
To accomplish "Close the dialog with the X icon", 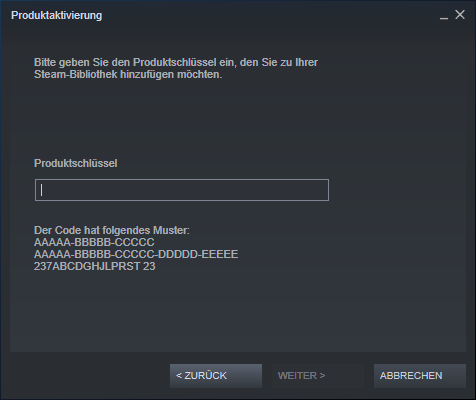I will (x=460, y=15).
